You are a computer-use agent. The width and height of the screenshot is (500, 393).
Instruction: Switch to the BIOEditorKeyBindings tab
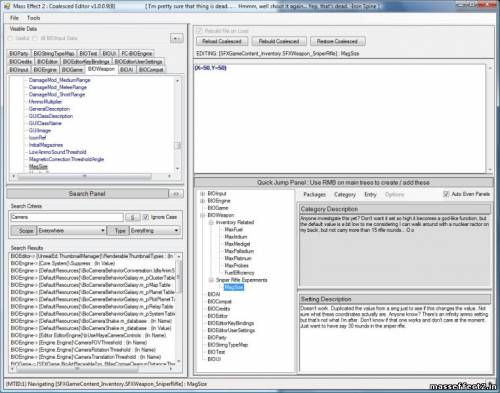point(86,62)
